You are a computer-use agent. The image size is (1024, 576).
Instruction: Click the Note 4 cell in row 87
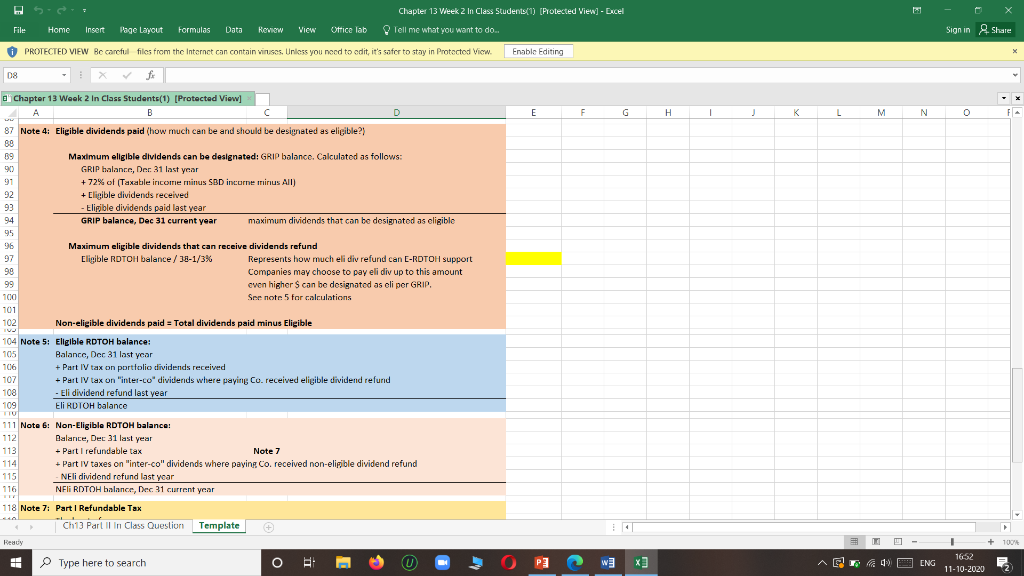tap(35, 131)
